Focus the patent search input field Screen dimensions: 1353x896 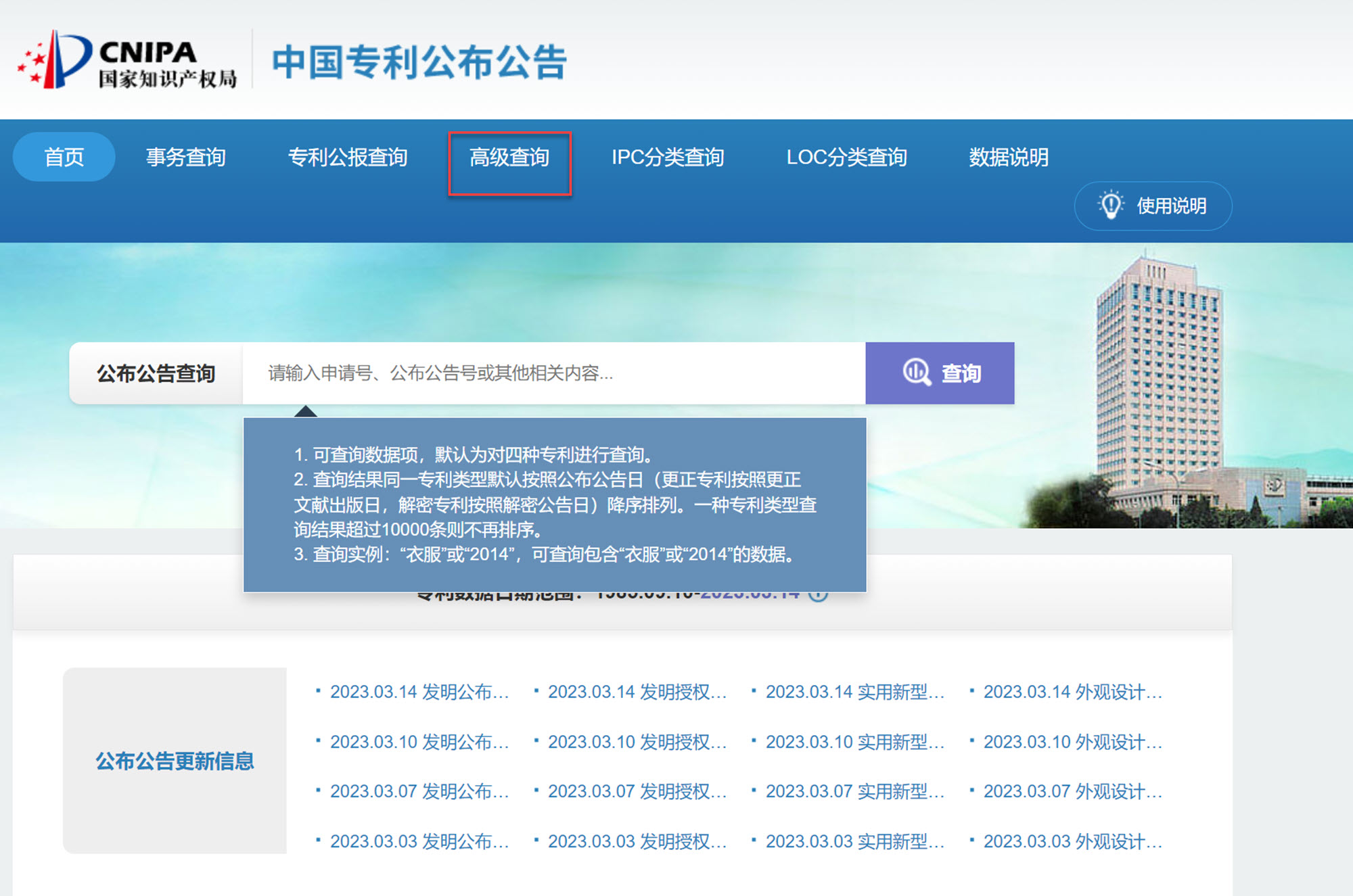[x=553, y=373]
